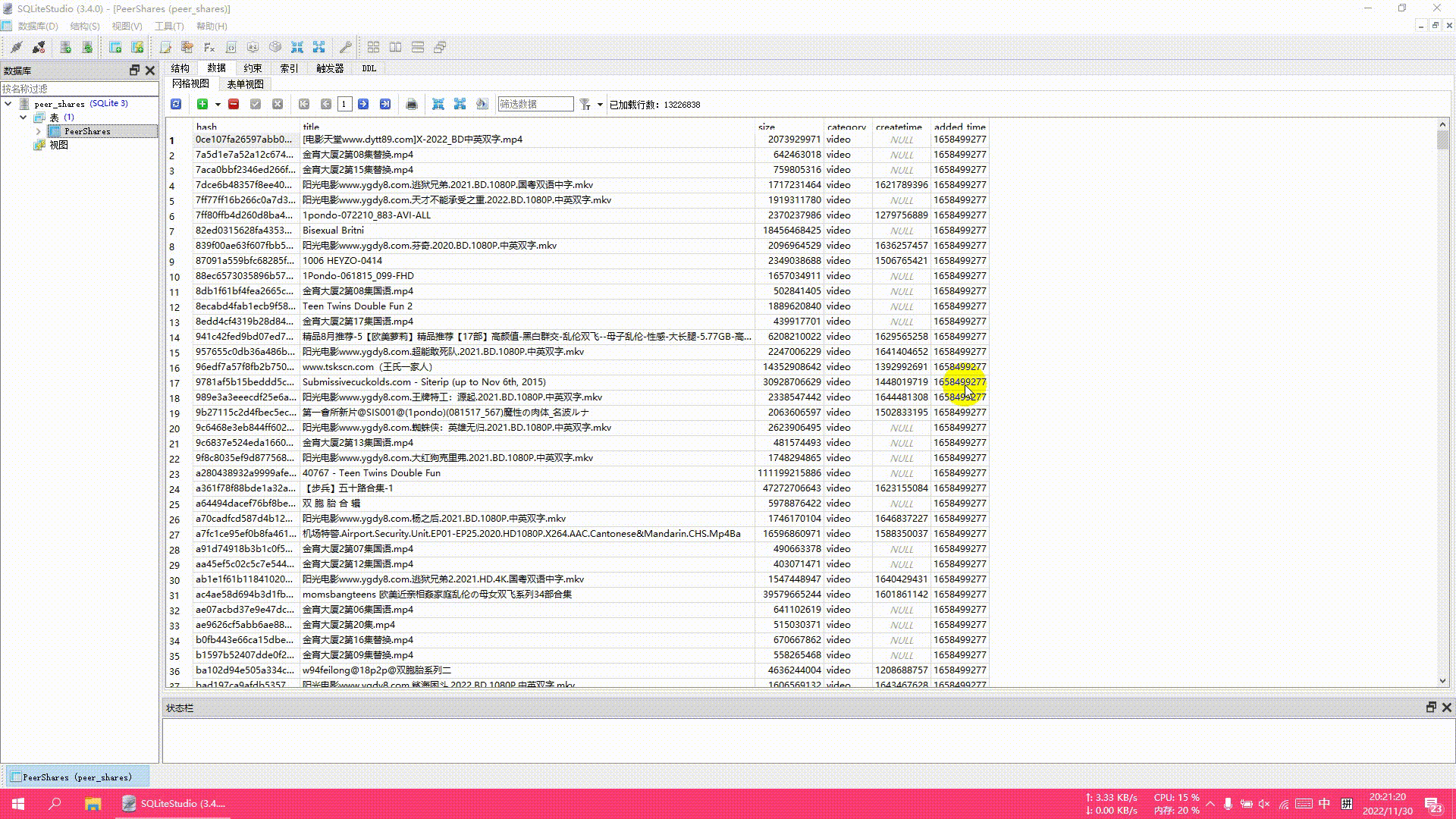Insert a new row with green plus
This screenshot has height=819, width=1456.
[x=202, y=105]
